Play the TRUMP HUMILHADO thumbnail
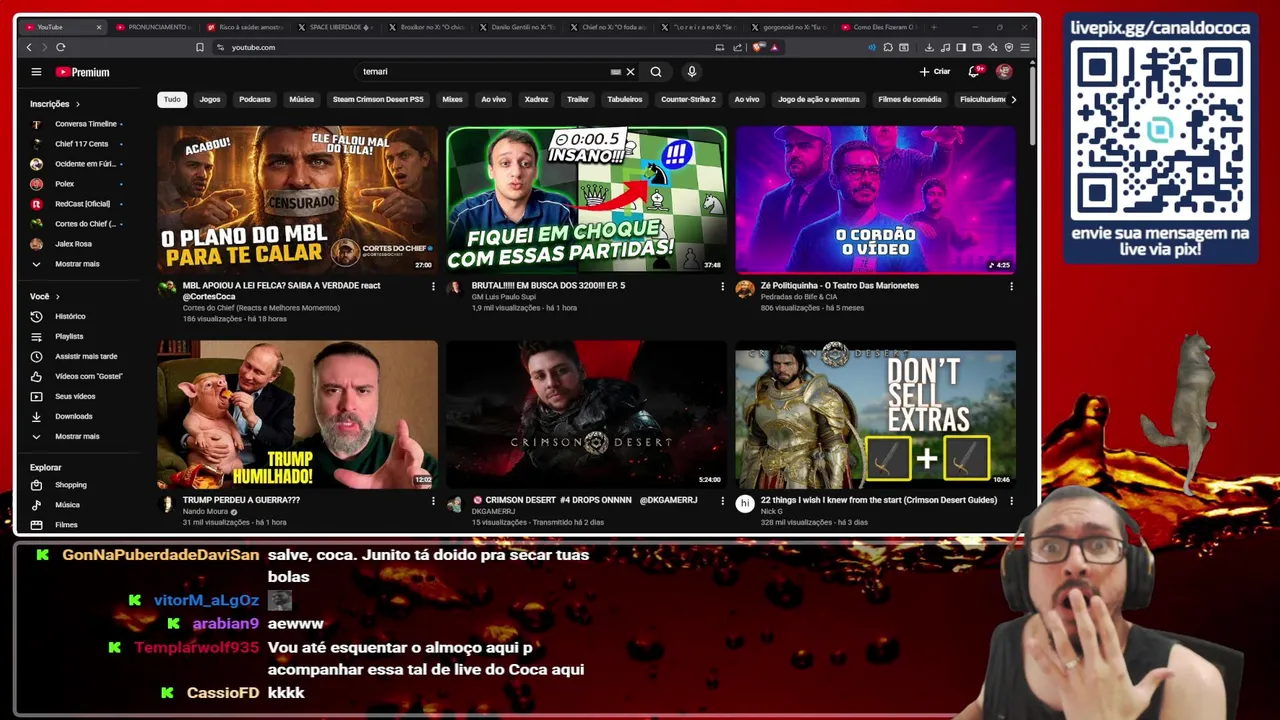The width and height of the screenshot is (1280, 720). pyautogui.click(x=297, y=414)
